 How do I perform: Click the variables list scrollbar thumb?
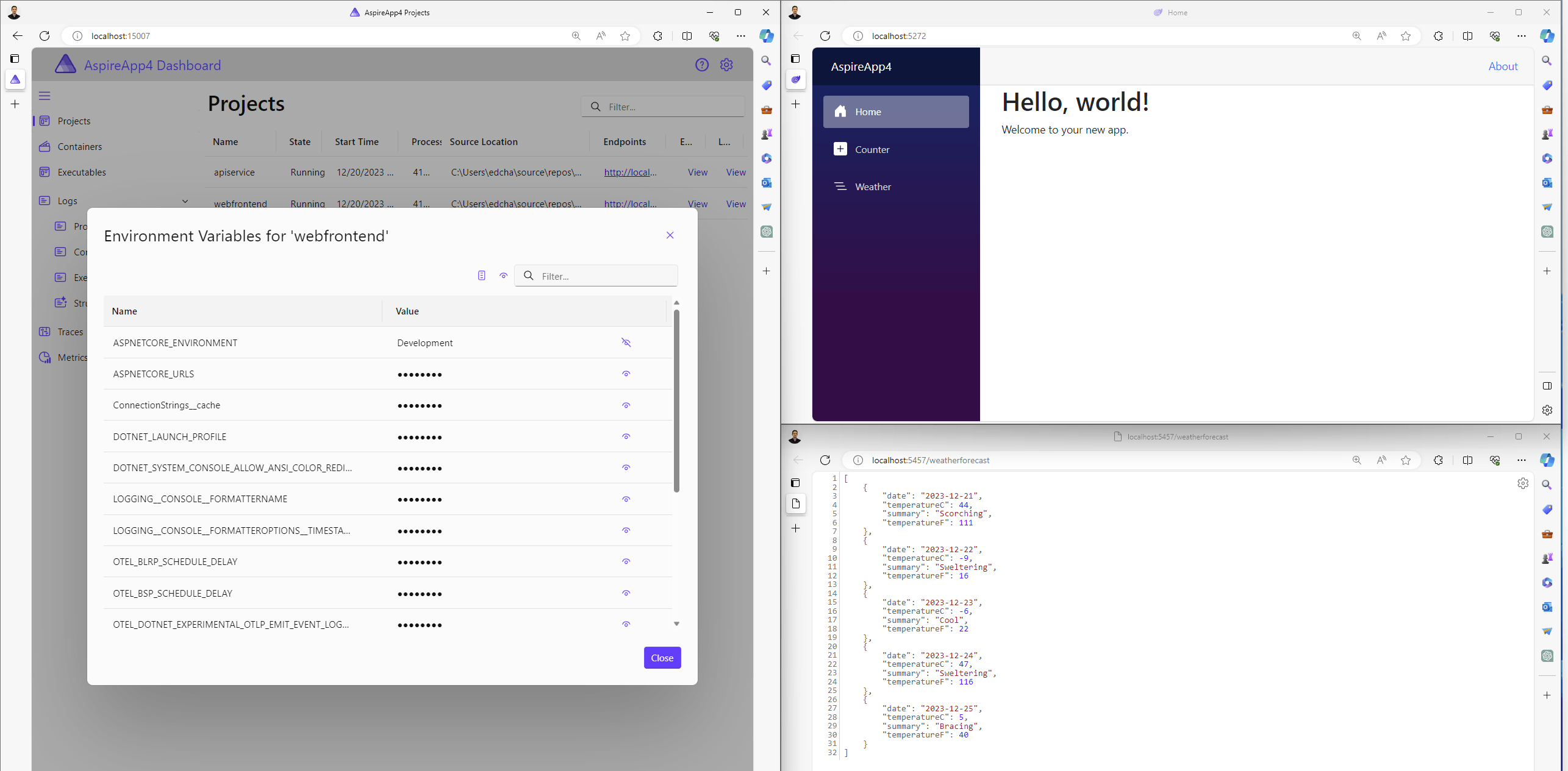point(676,401)
